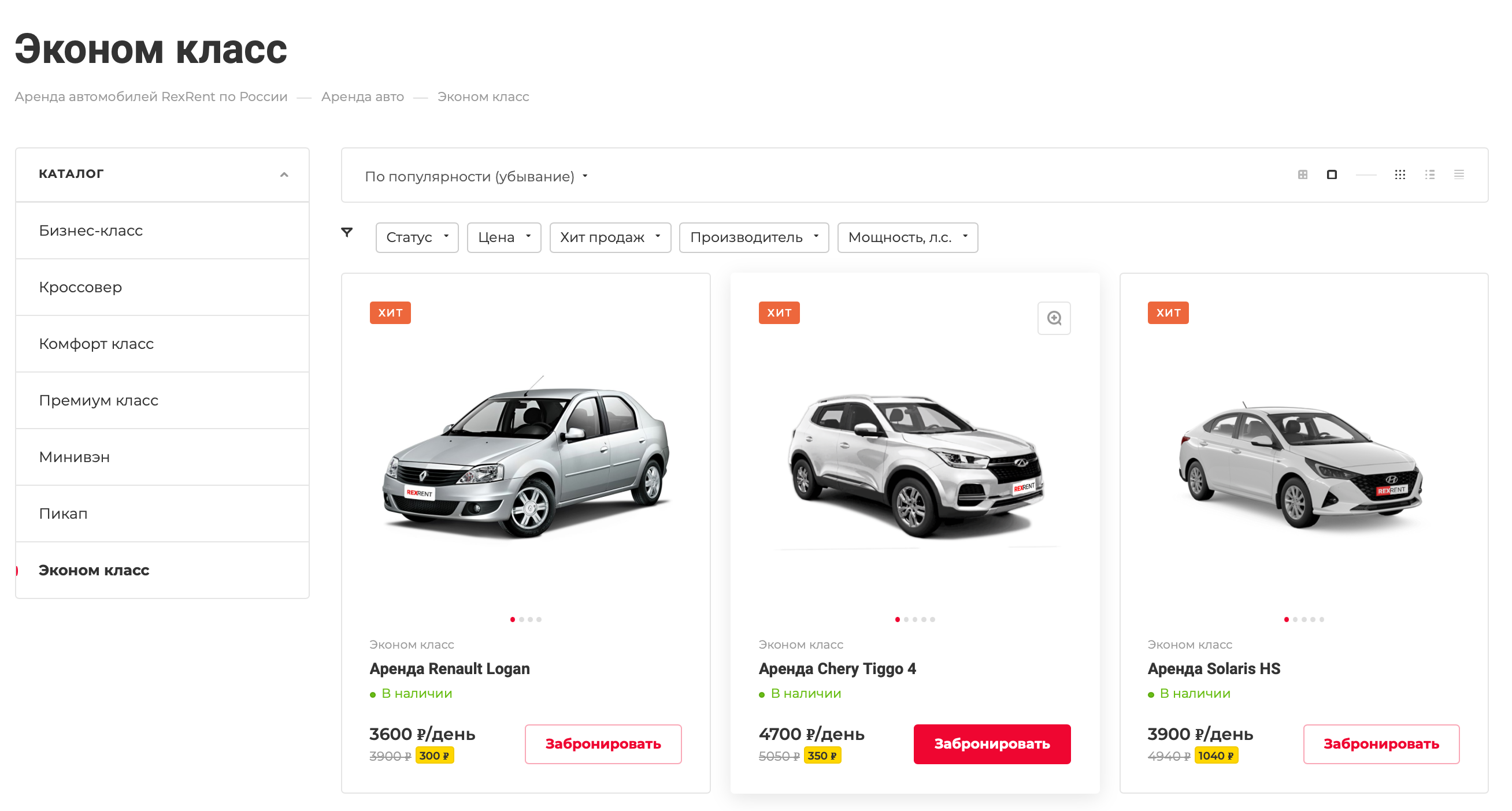Change sorting via По популярности (убывание)

point(476,176)
